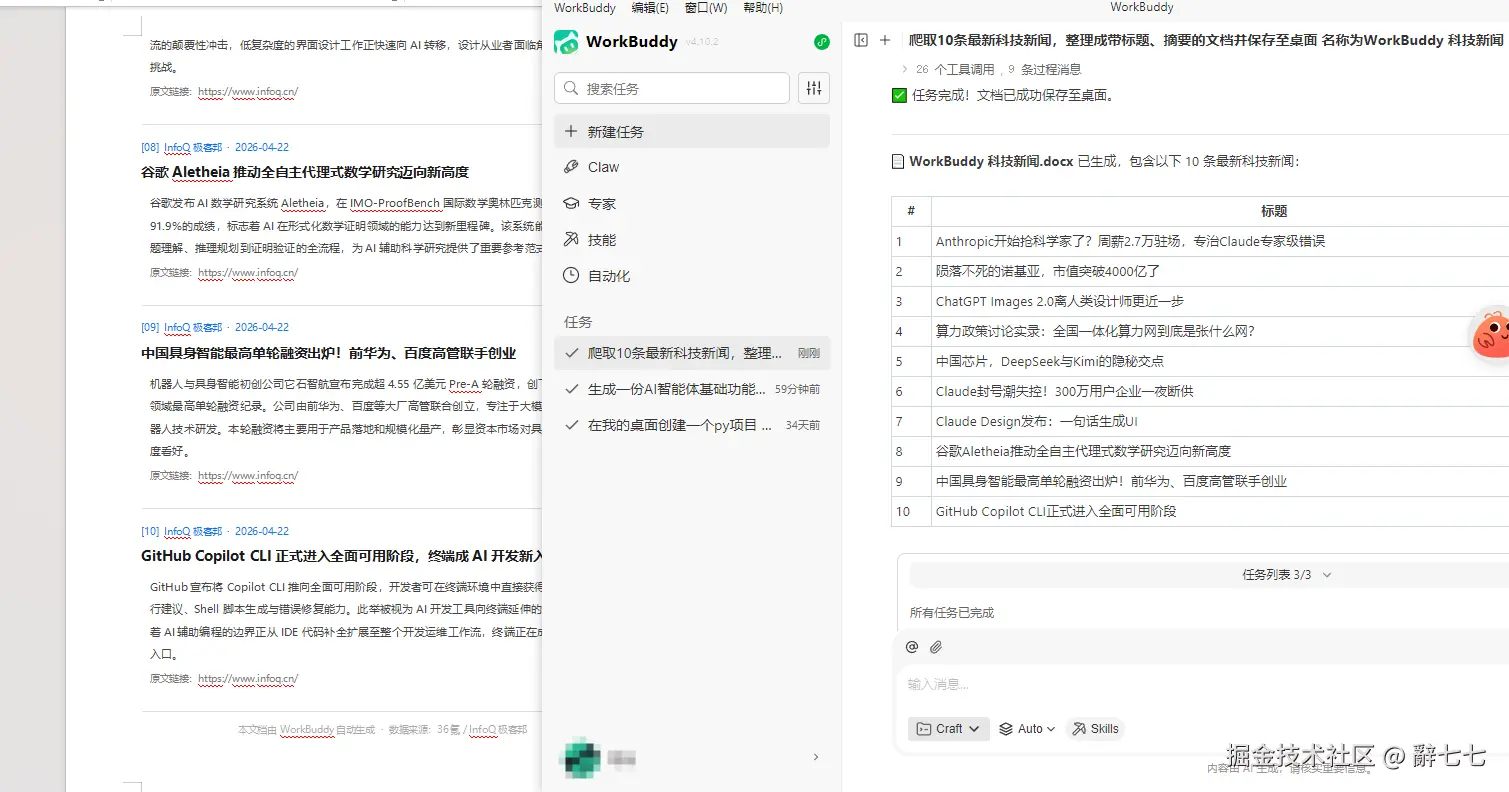Open the 帮助(H) menu
Image resolution: width=1509 pixels, height=792 pixels.
point(763,8)
